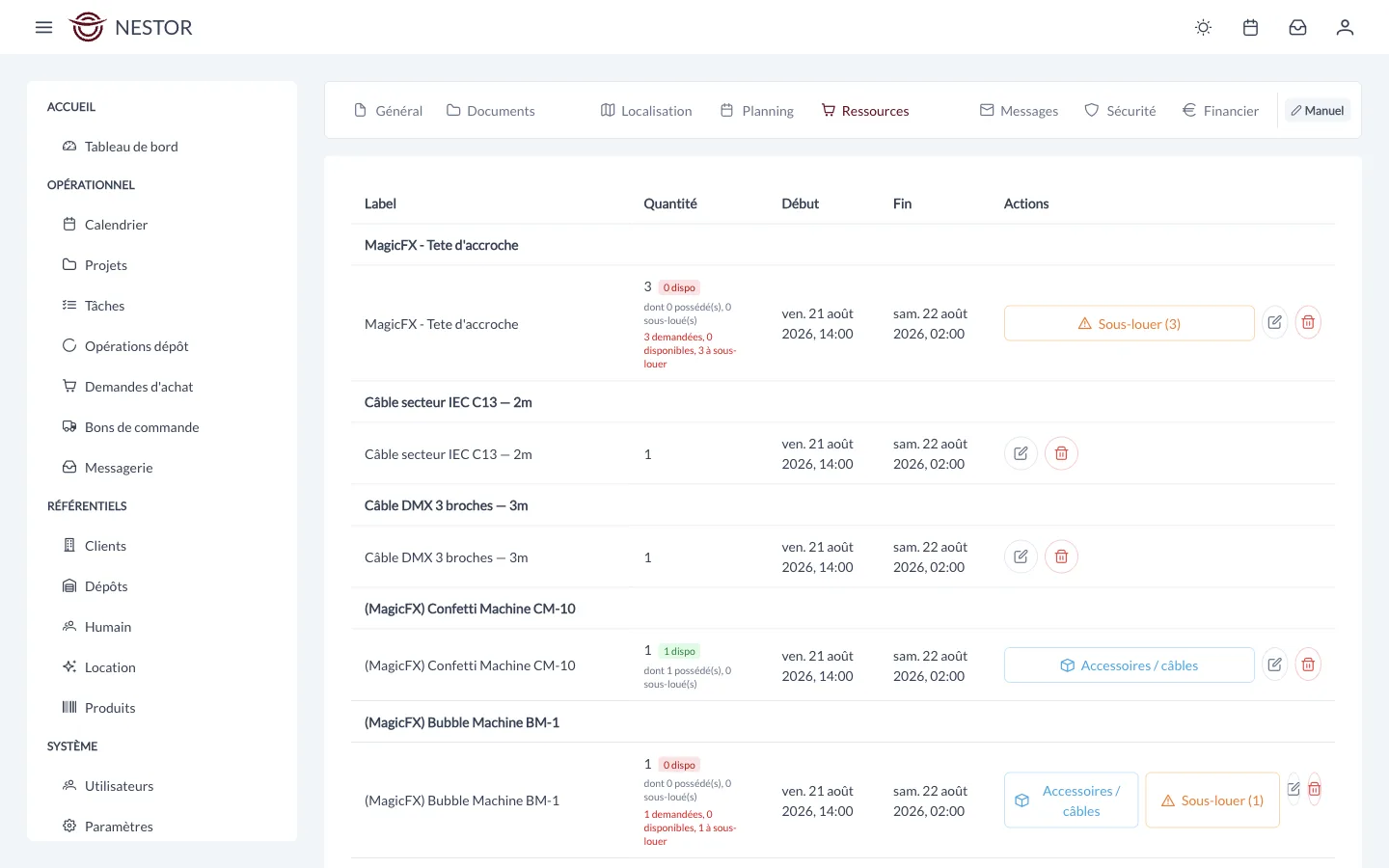1389x868 pixels.
Task: Open the Financier tab
Action: [1221, 111]
